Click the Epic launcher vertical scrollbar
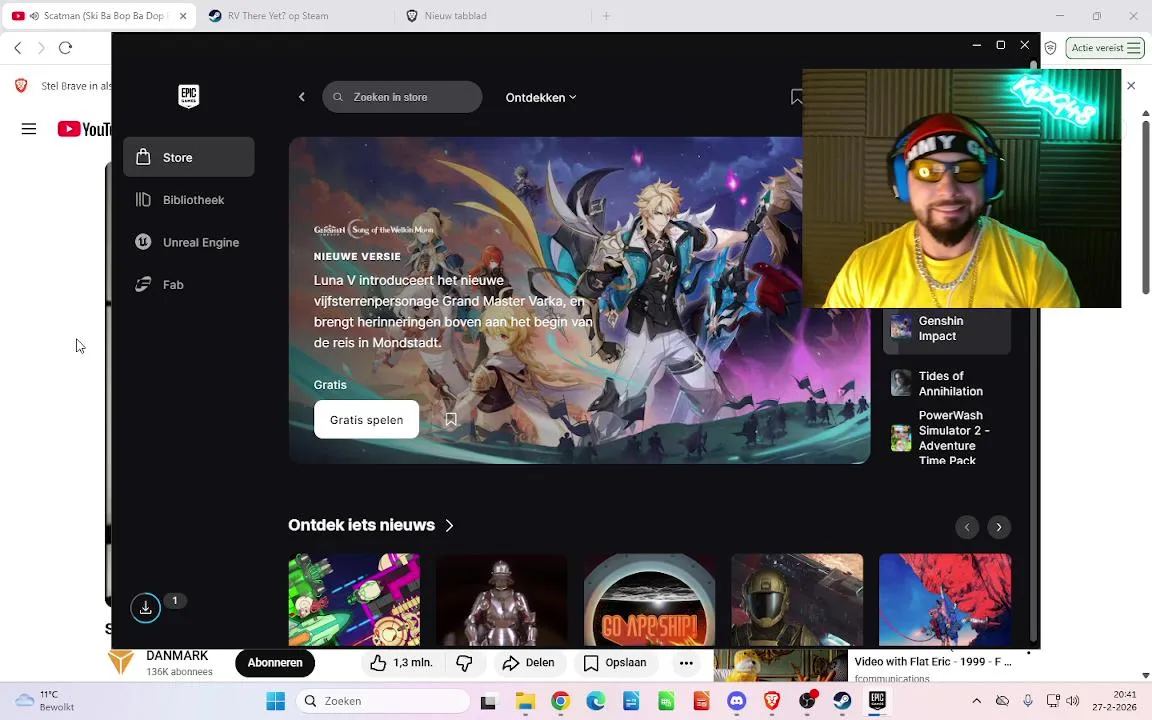The image size is (1152, 720). click(1034, 353)
